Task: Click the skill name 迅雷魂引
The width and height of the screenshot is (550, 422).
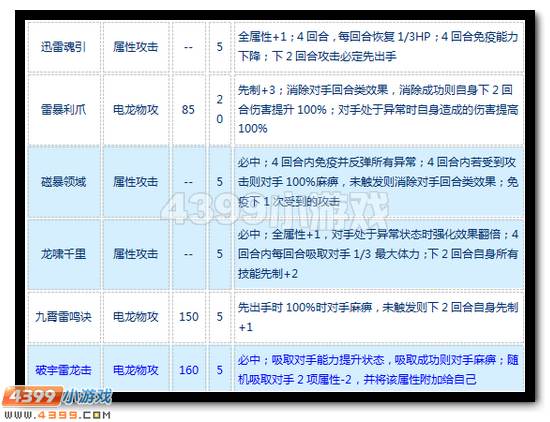Action: pyautogui.click(x=63, y=46)
